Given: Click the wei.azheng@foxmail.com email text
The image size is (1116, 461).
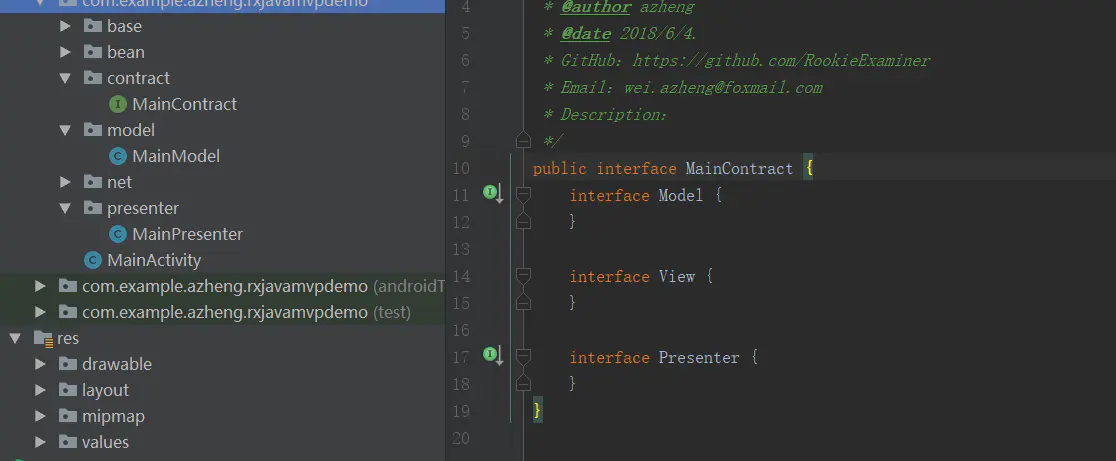Looking at the screenshot, I should [723, 88].
